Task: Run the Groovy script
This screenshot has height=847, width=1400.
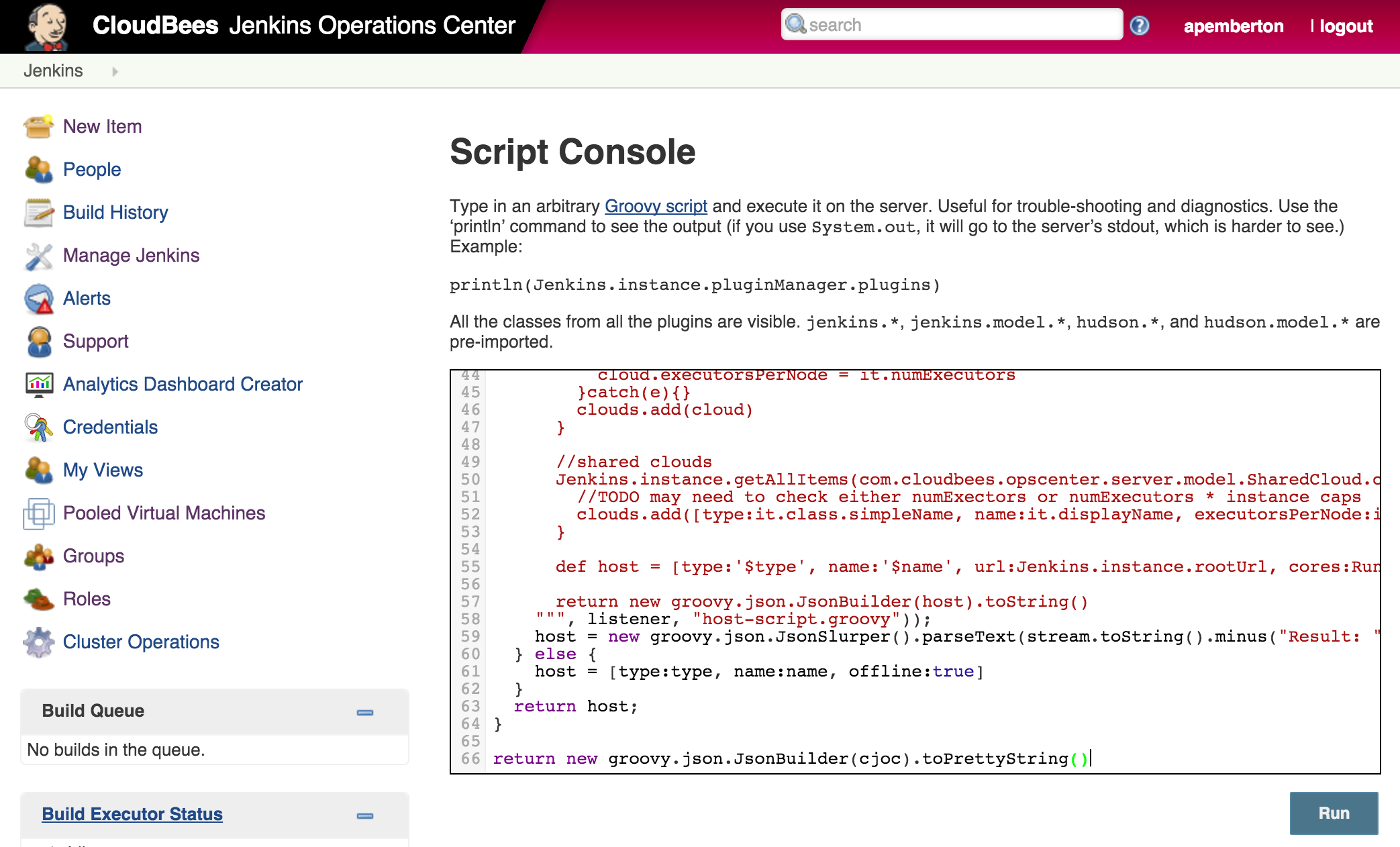Action: click(x=1333, y=813)
